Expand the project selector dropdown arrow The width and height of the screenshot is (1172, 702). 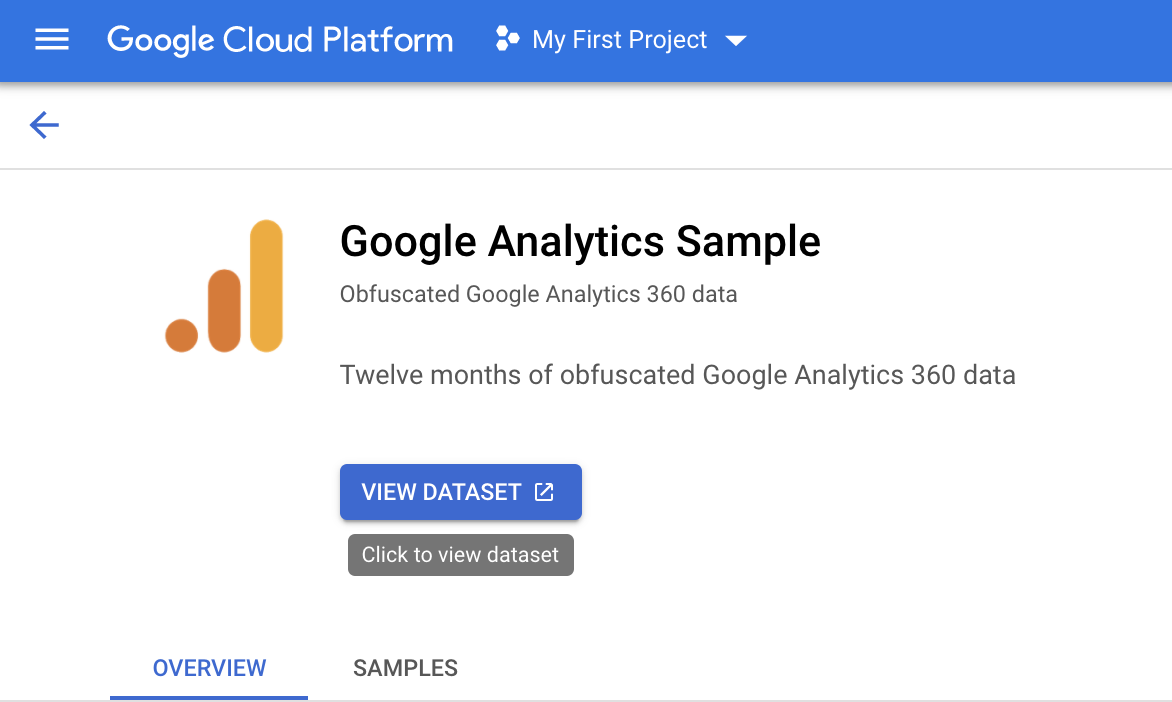[736, 41]
